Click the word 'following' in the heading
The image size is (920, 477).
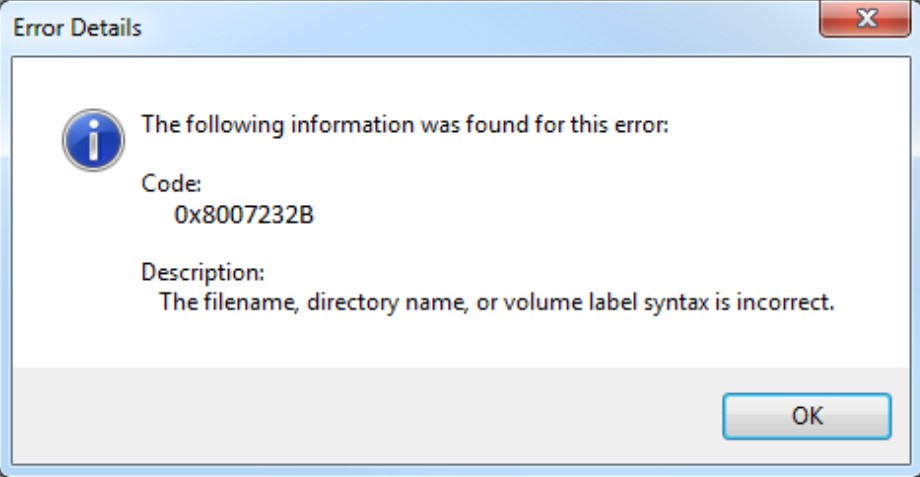point(235,125)
